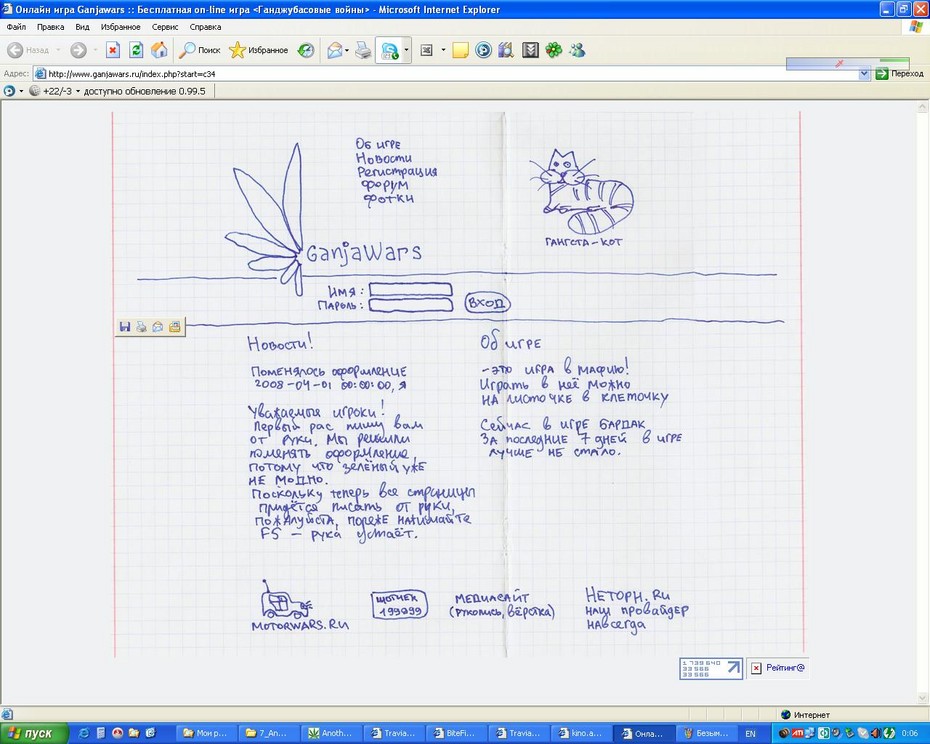Click the handwritten 'Об игре' menu link

click(378, 144)
